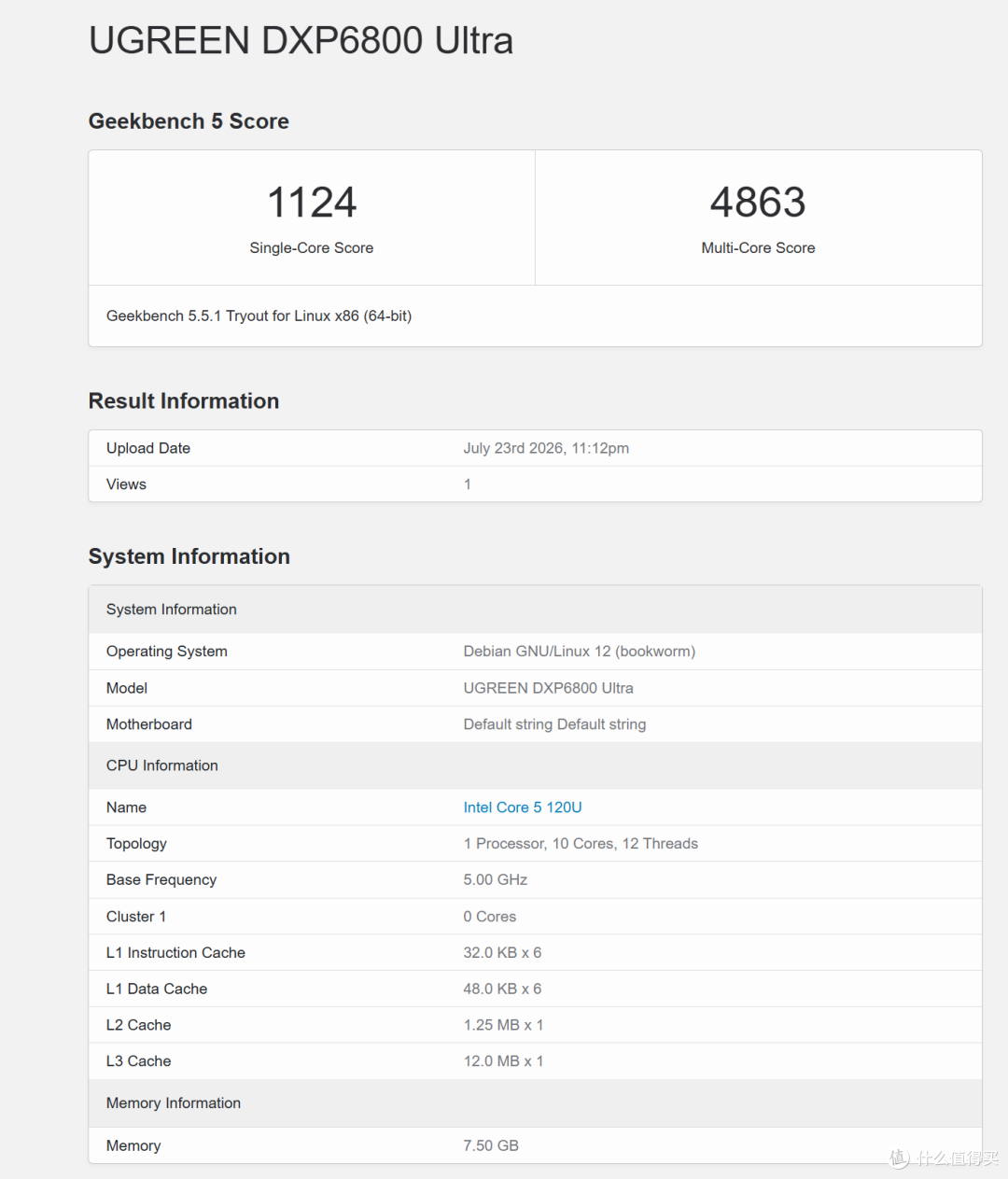
Task: Select the multi-core score value 4863
Action: [x=758, y=203]
